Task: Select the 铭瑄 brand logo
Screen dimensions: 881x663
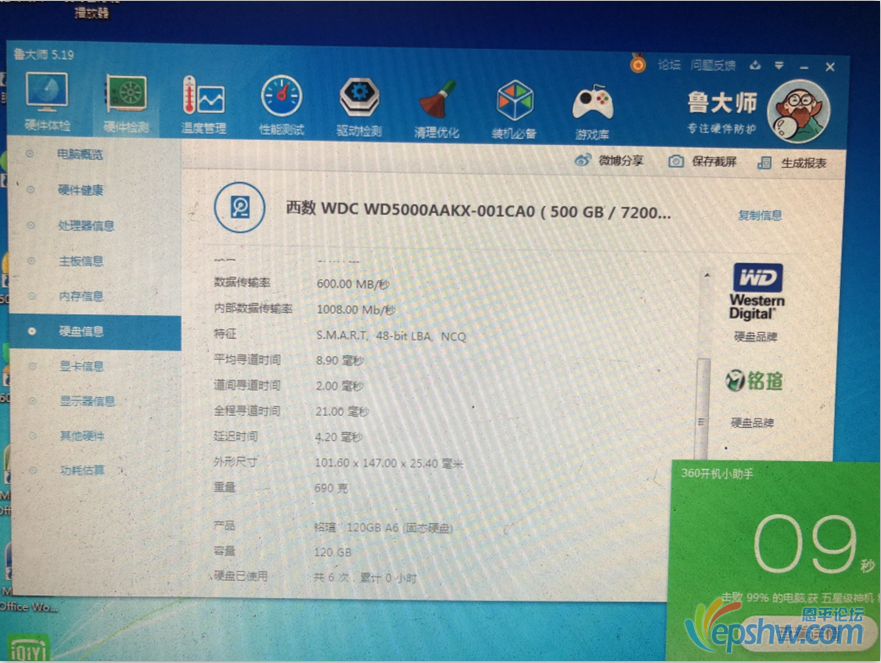Action: (754, 381)
